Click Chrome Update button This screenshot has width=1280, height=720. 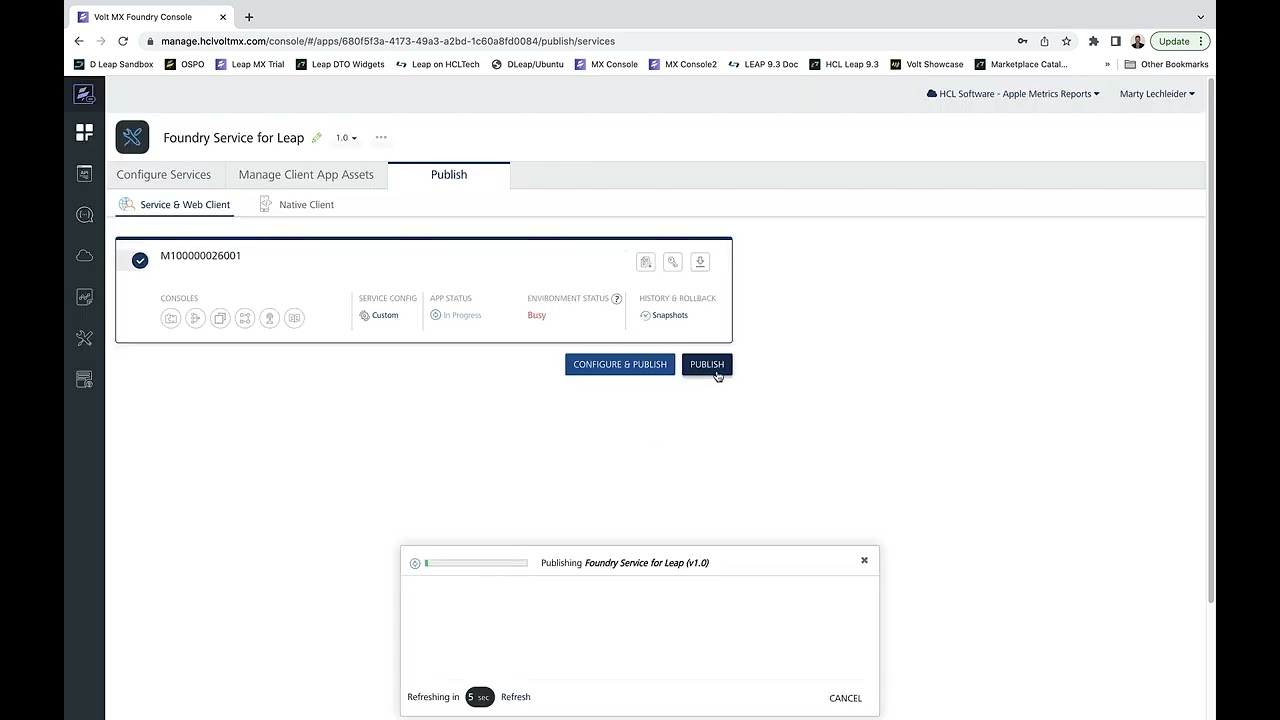[1180, 41]
